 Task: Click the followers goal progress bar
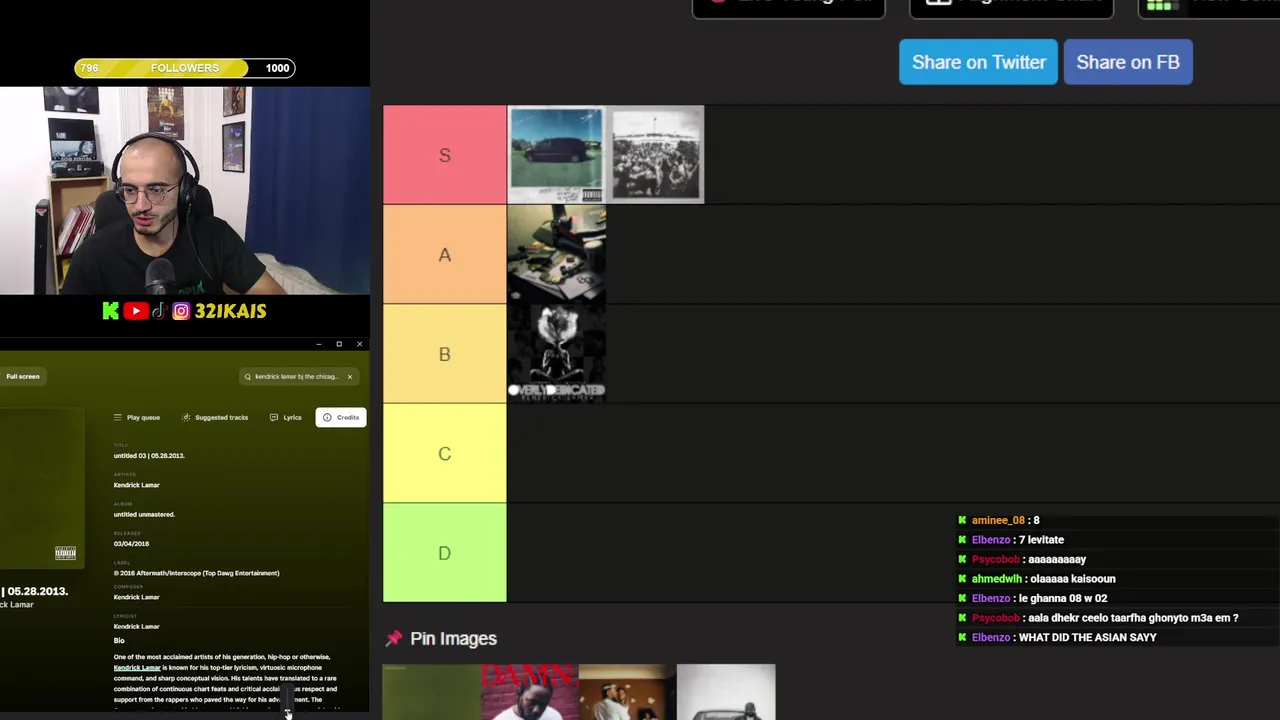point(185,68)
